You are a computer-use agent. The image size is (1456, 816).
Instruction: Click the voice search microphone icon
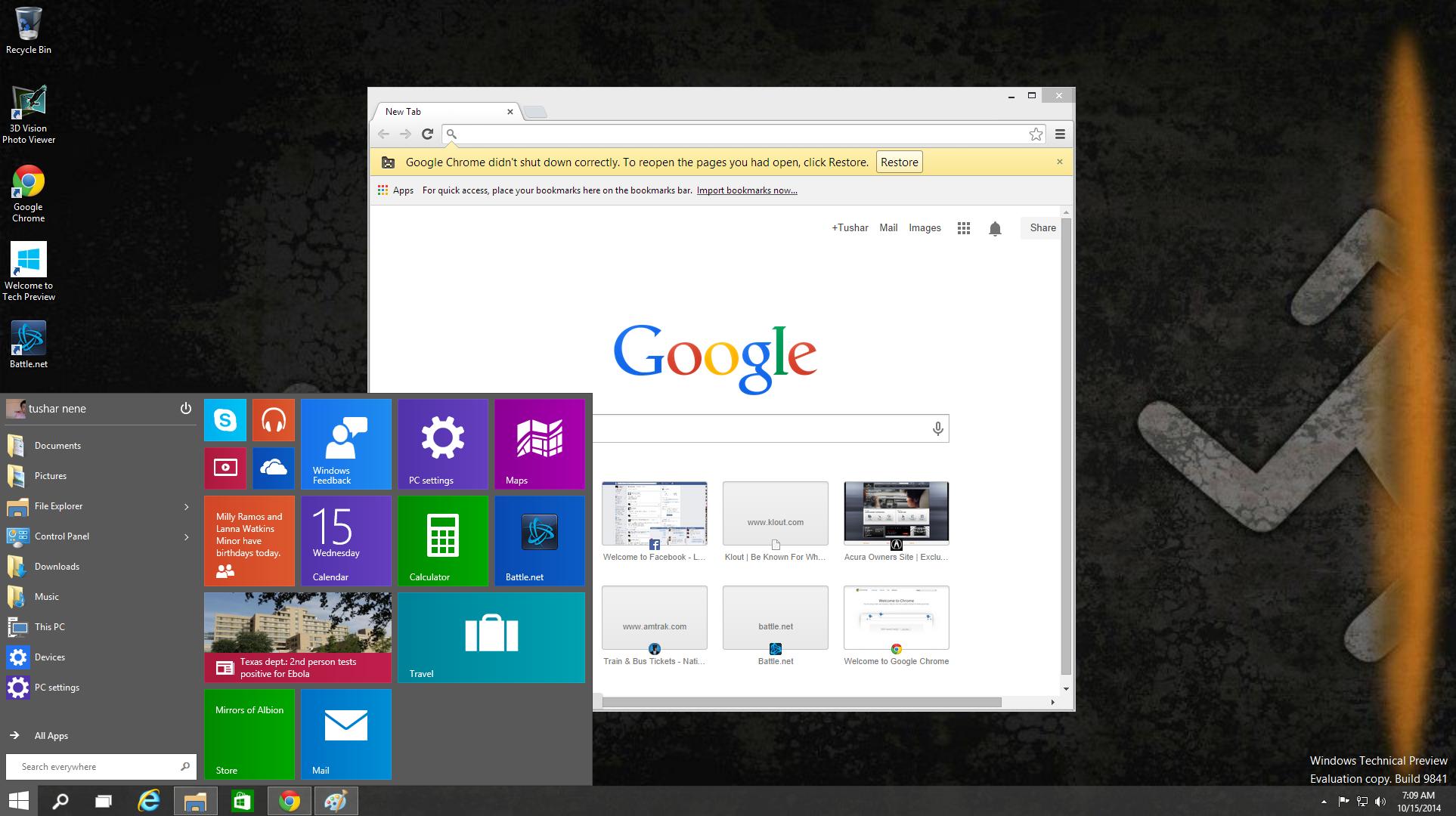(937, 428)
